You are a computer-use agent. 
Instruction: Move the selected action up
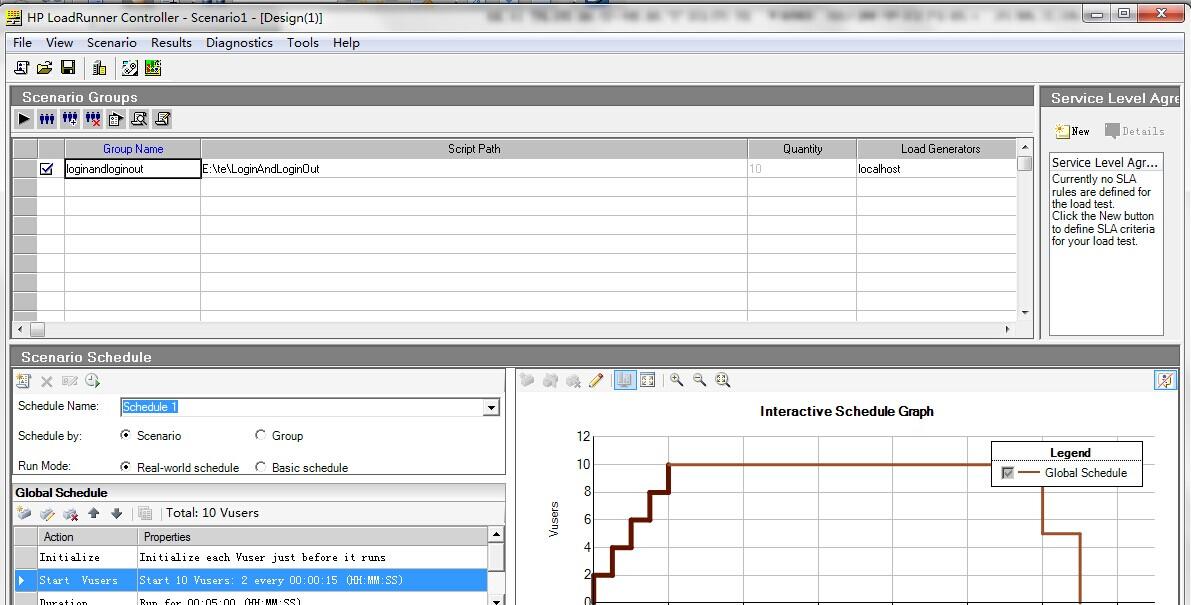(x=93, y=514)
